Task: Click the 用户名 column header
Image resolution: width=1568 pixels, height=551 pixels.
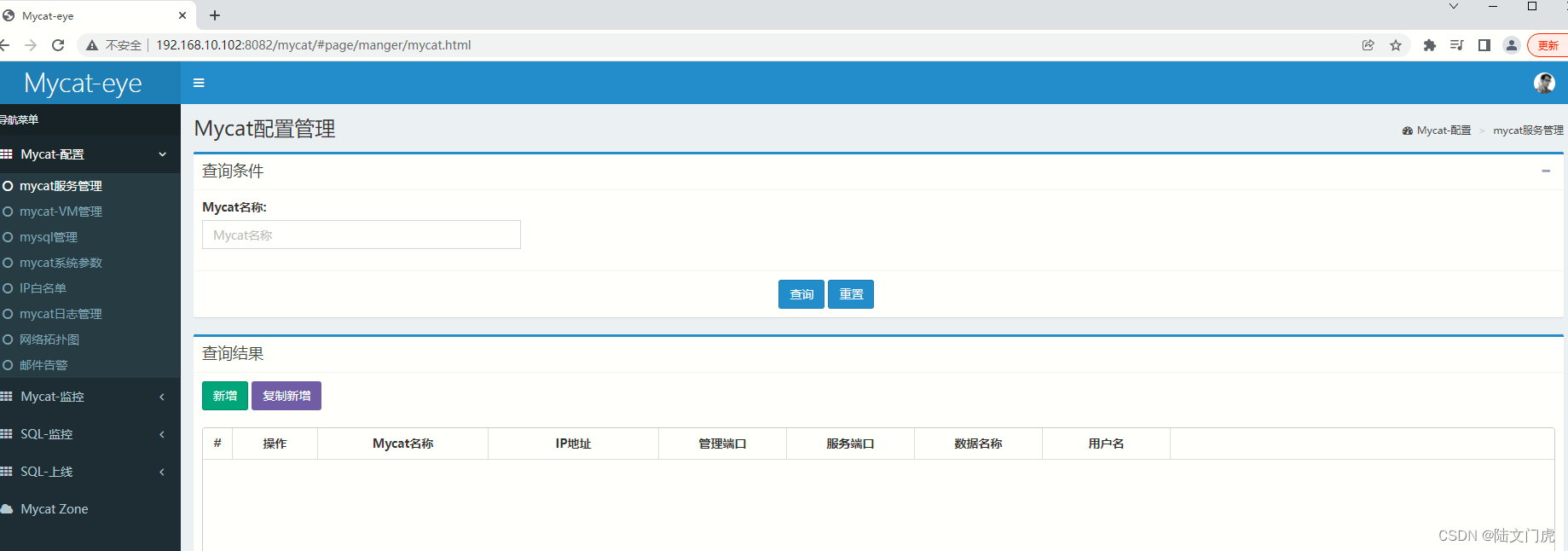Action: tap(1107, 444)
